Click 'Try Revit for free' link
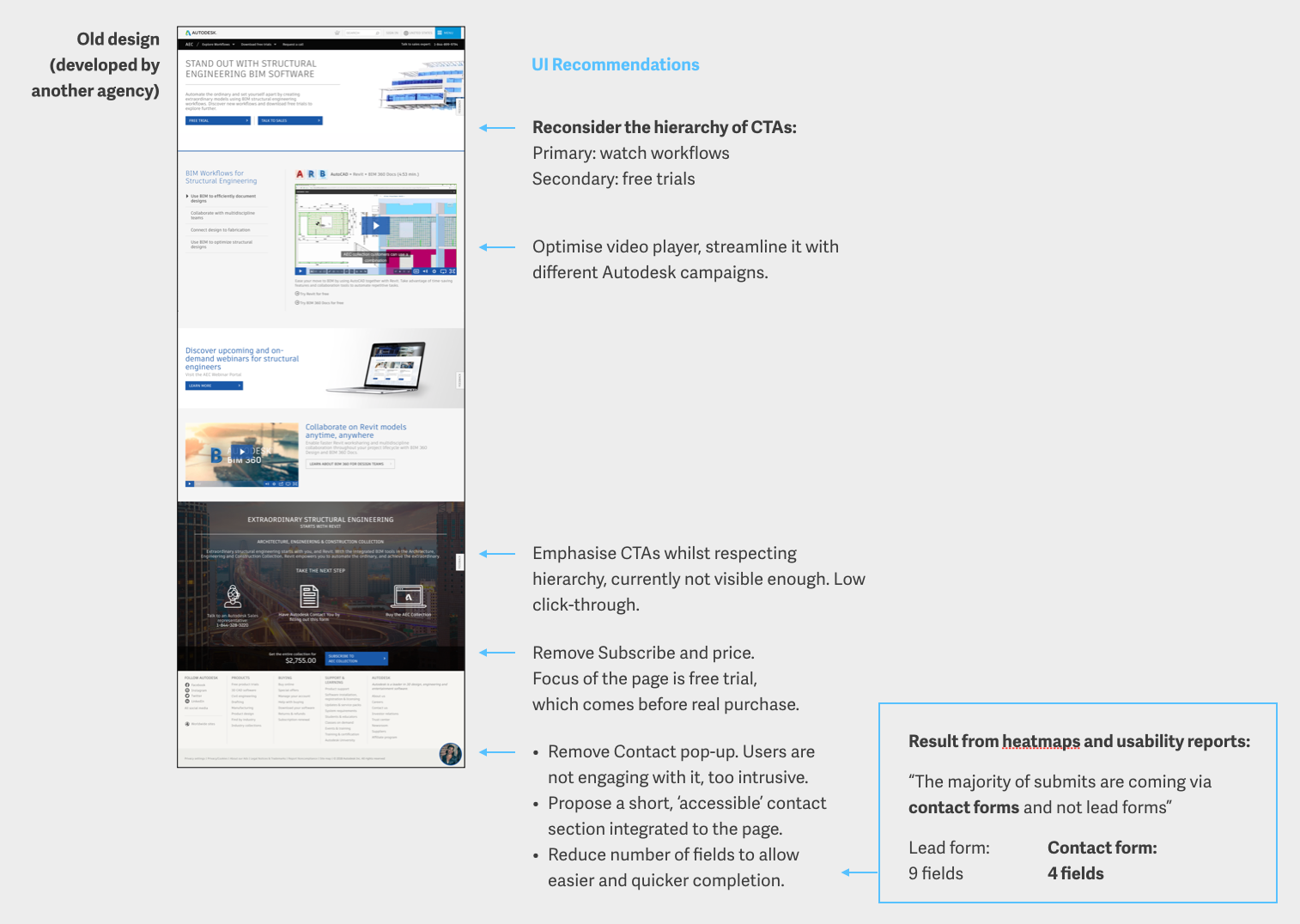 click(313, 294)
